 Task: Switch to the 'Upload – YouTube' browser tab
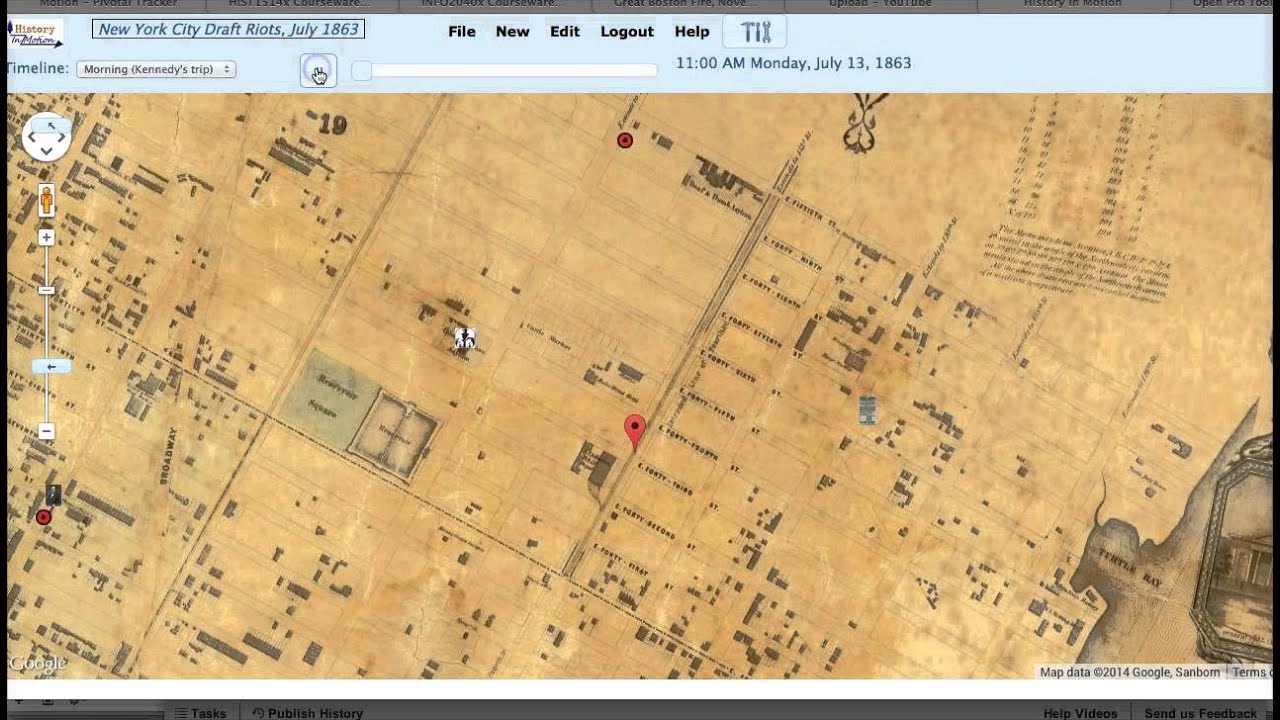pyautogui.click(x=880, y=5)
